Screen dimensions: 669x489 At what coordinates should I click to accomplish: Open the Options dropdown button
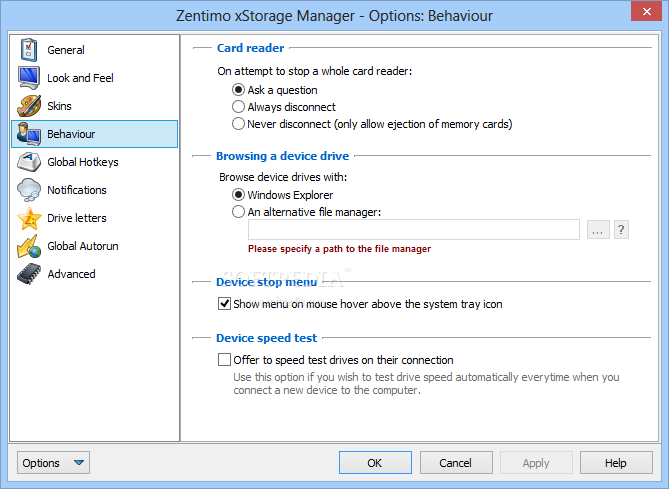click(x=53, y=463)
